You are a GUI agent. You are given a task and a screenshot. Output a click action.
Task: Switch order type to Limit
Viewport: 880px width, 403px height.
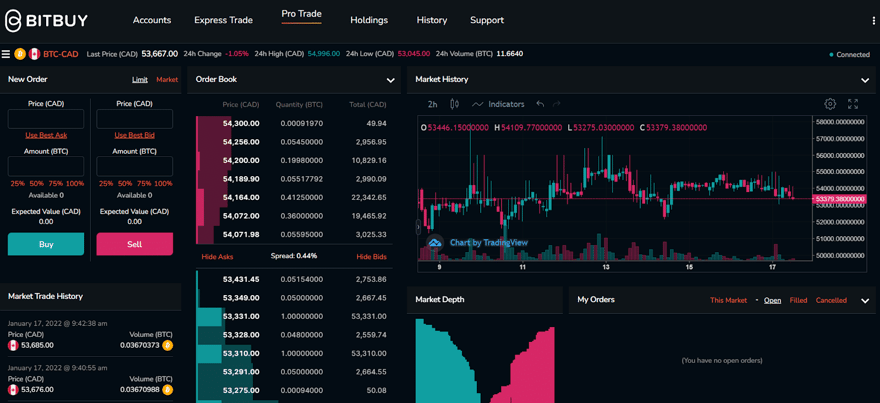pos(140,80)
